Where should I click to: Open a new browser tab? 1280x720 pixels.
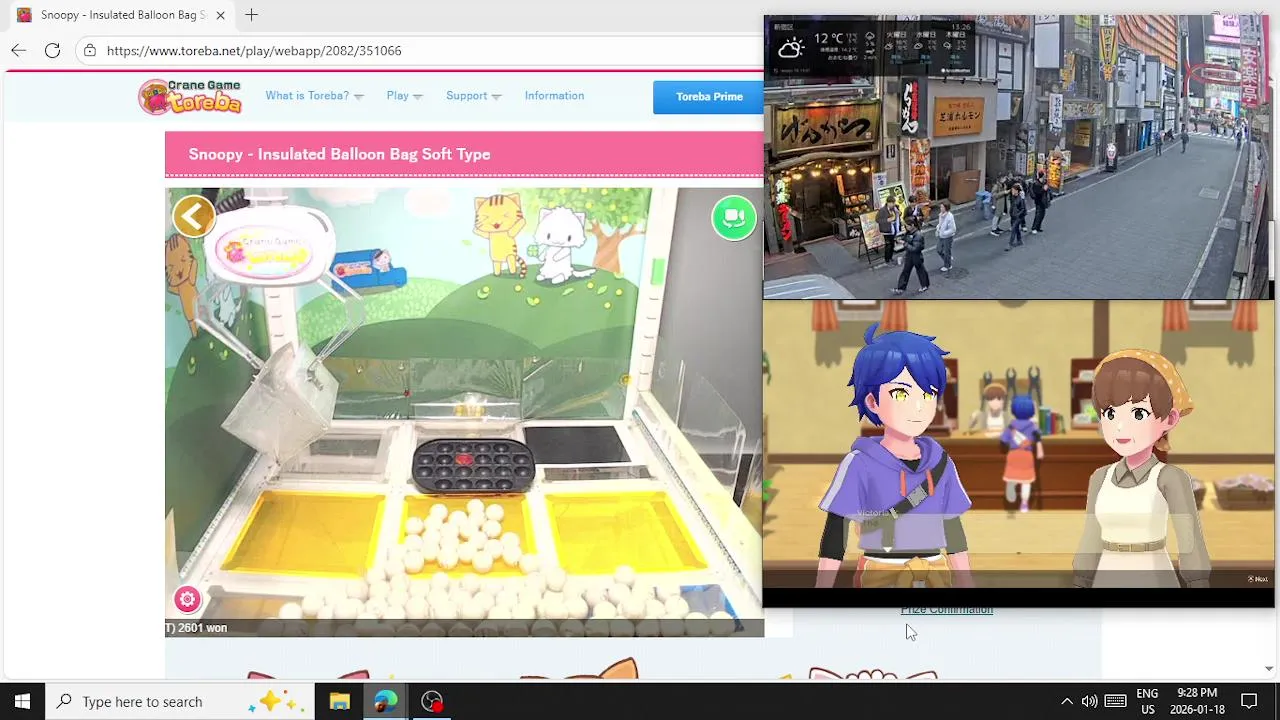click(x=252, y=15)
